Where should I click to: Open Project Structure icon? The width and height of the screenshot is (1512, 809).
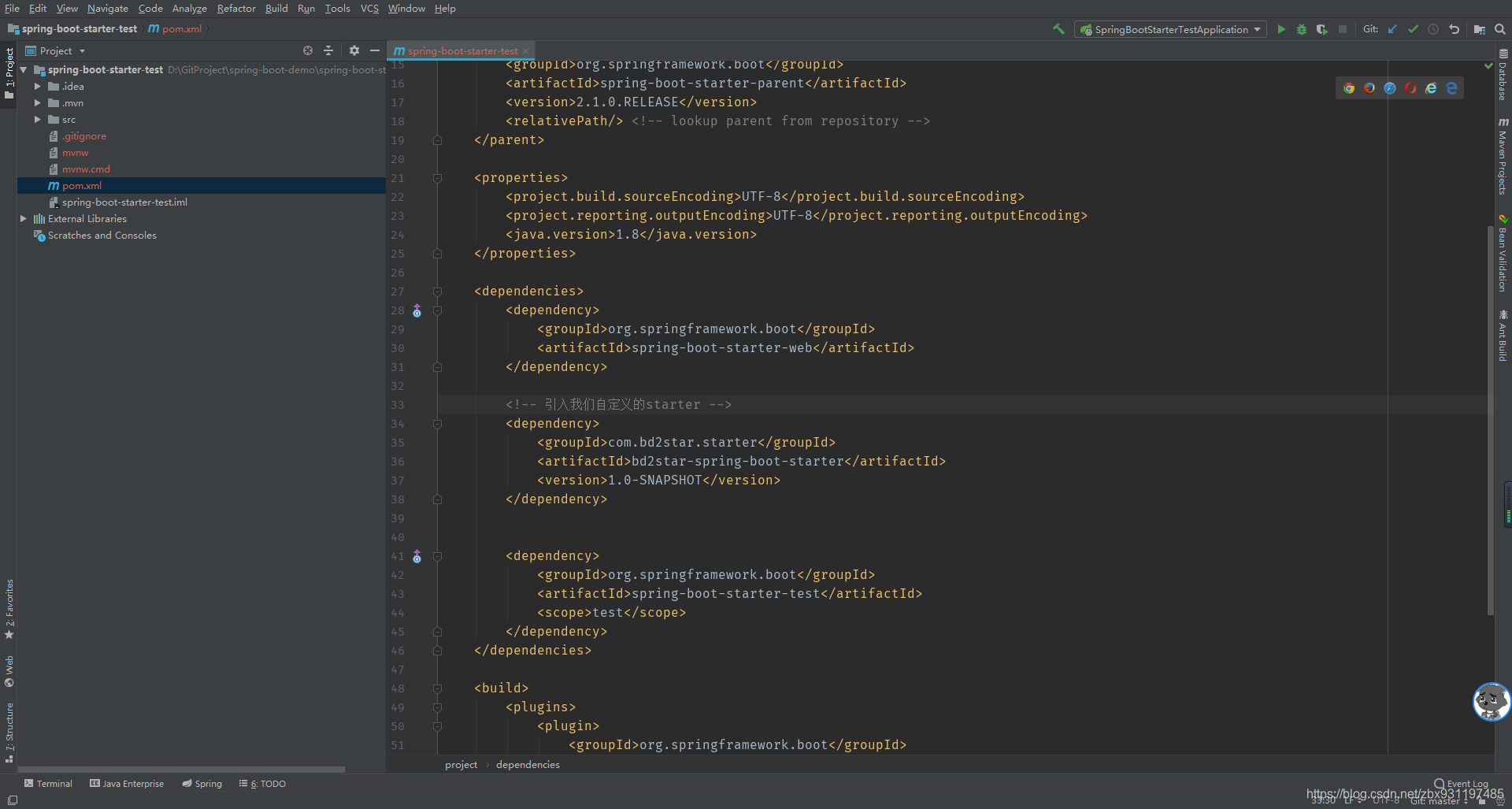(1480, 29)
